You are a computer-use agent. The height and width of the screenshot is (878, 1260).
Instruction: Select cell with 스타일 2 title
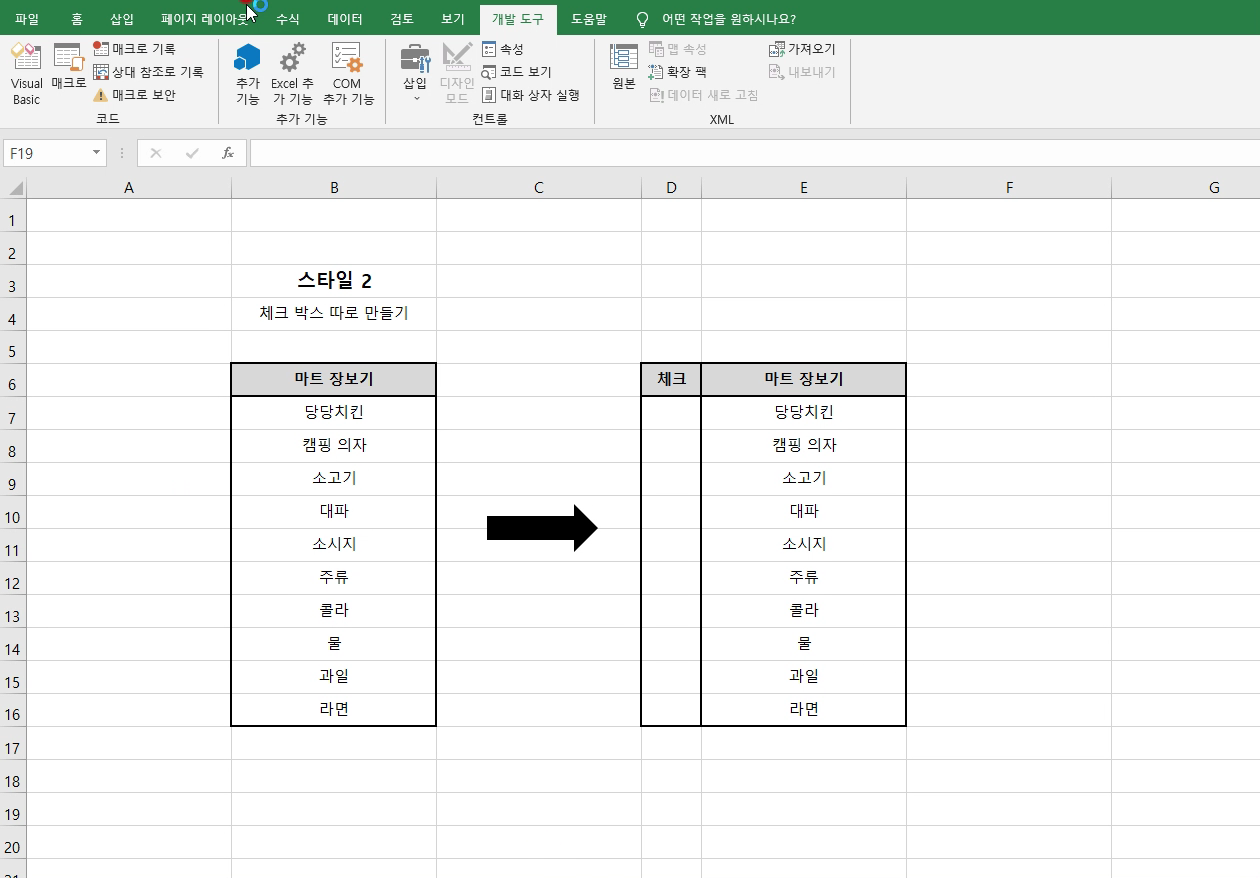click(x=334, y=281)
